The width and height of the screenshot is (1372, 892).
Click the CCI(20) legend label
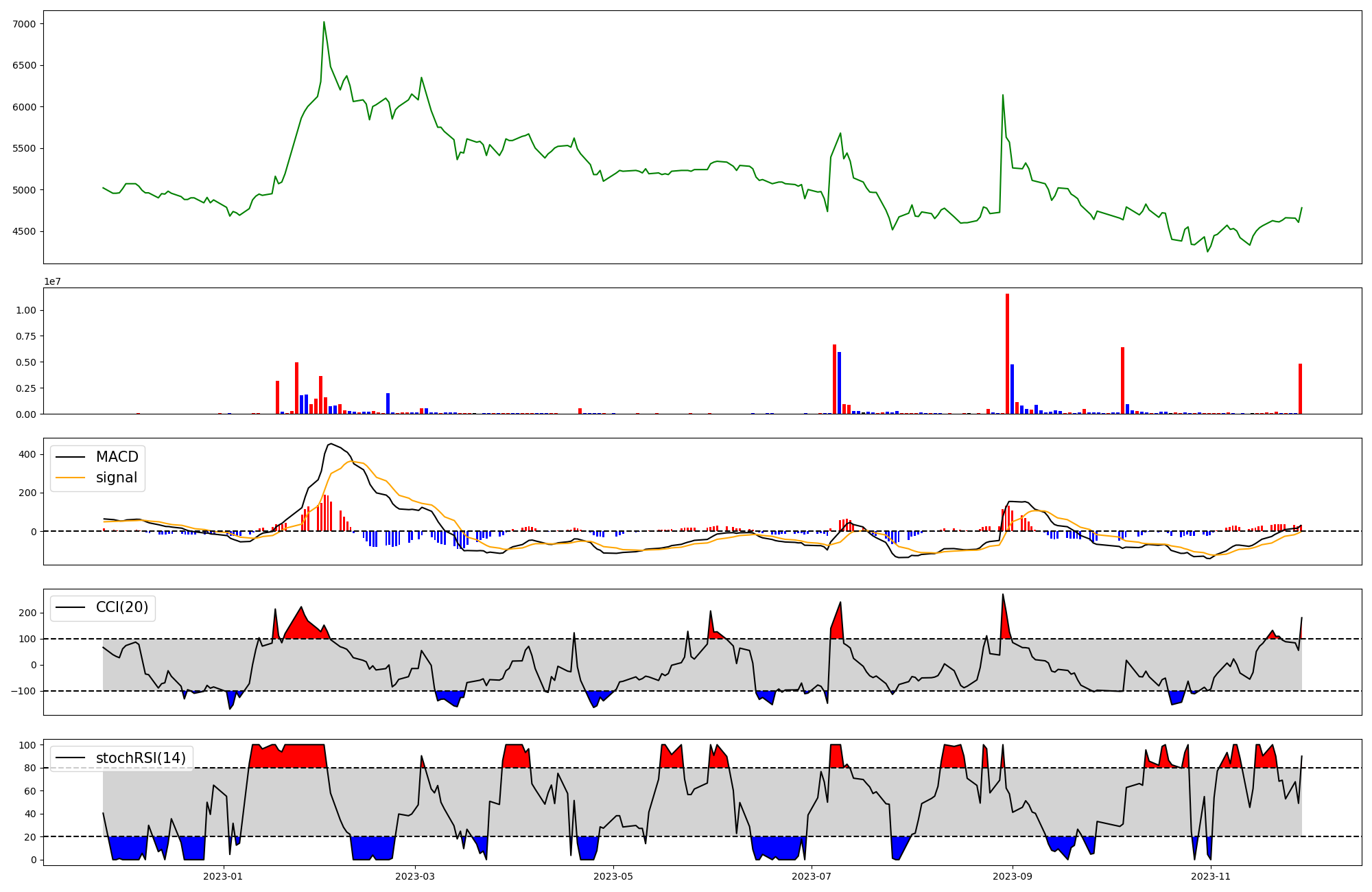coord(121,607)
